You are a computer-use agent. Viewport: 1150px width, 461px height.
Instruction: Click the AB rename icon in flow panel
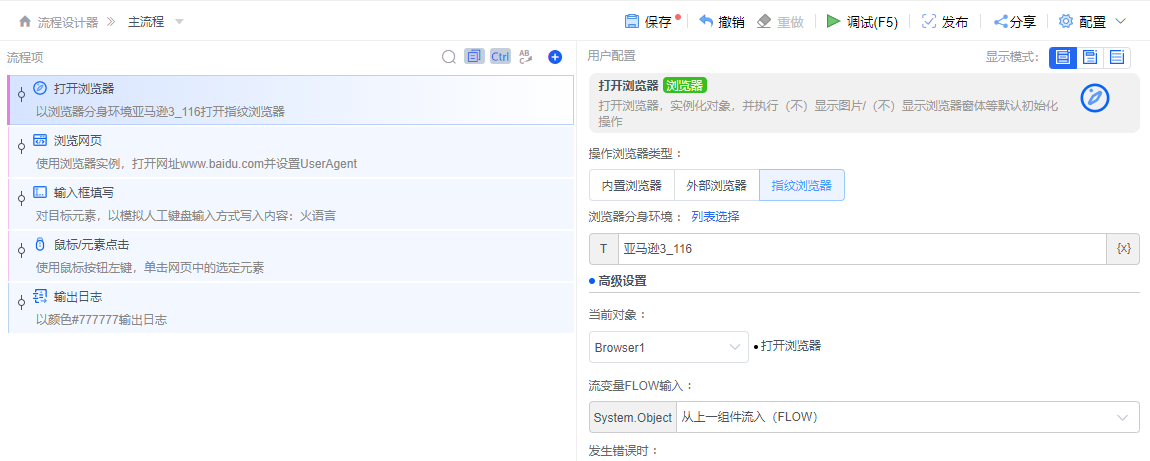[x=526, y=57]
